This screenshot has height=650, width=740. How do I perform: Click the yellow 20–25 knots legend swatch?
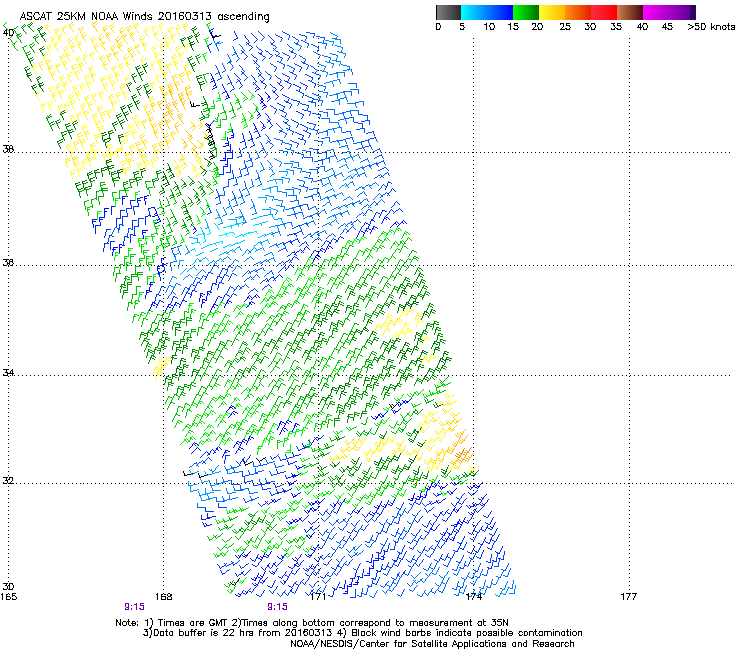[552, 12]
